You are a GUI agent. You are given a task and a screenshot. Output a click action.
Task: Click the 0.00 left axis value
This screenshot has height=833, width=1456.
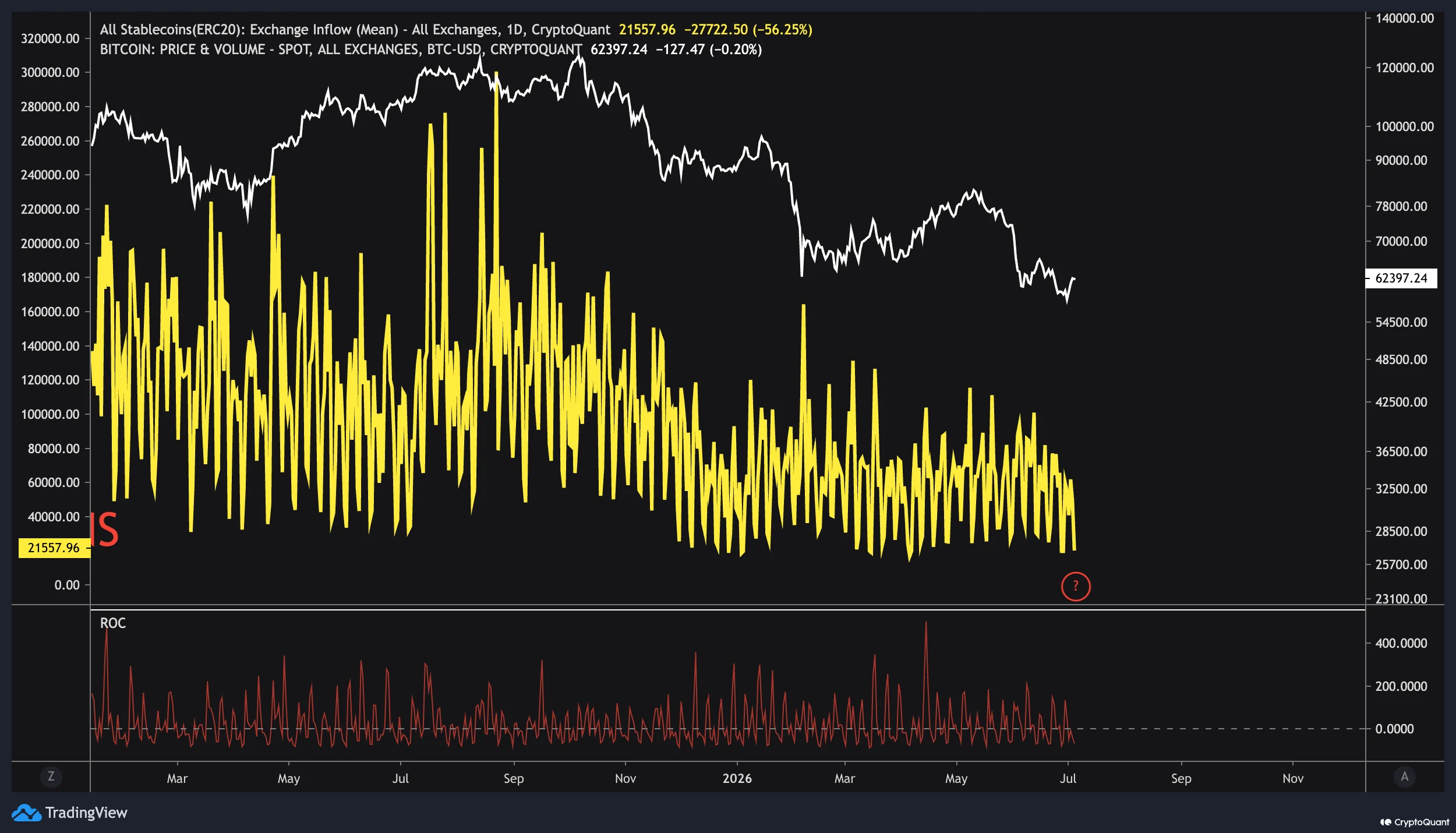[x=67, y=585]
